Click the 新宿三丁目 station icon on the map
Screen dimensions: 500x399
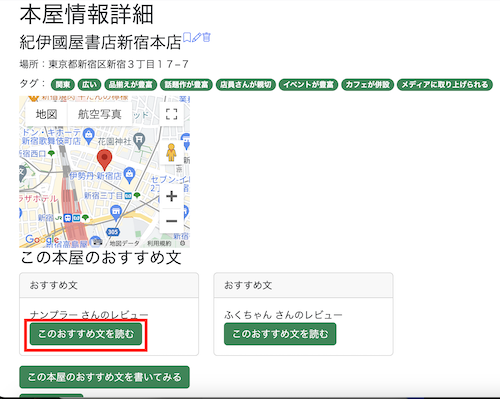point(128,196)
